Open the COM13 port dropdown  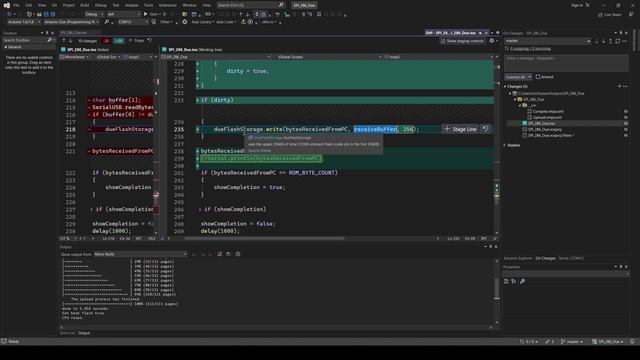tap(133, 22)
